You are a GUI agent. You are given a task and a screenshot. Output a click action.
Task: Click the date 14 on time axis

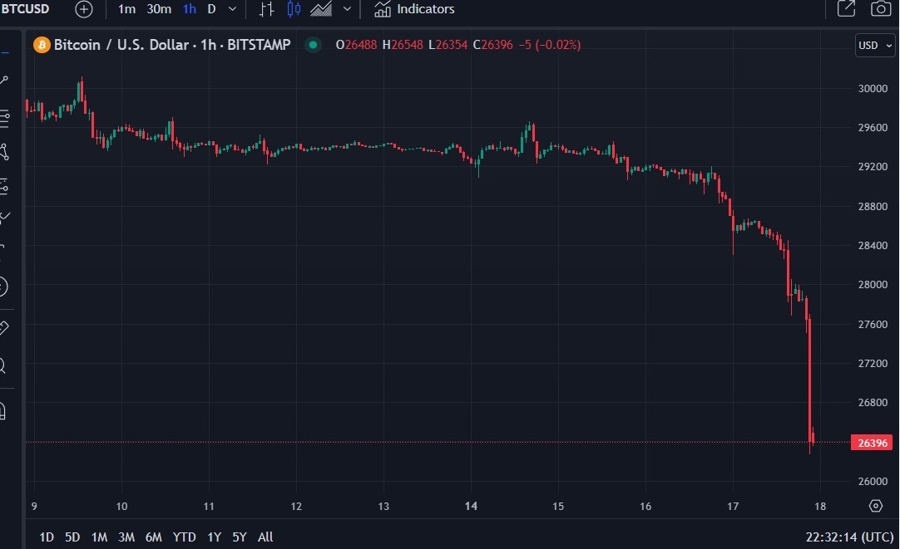click(x=471, y=506)
